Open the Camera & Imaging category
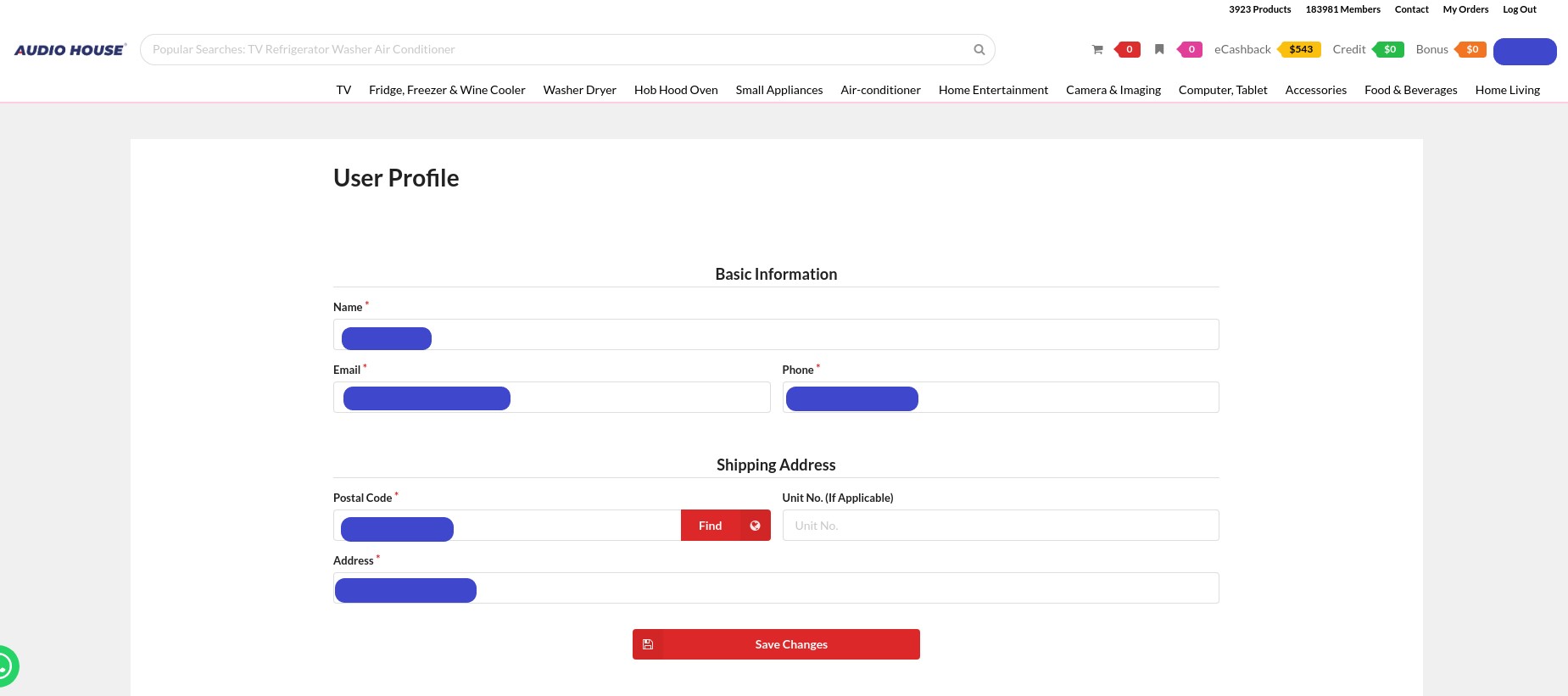This screenshot has width=1568, height=696. (x=1113, y=90)
